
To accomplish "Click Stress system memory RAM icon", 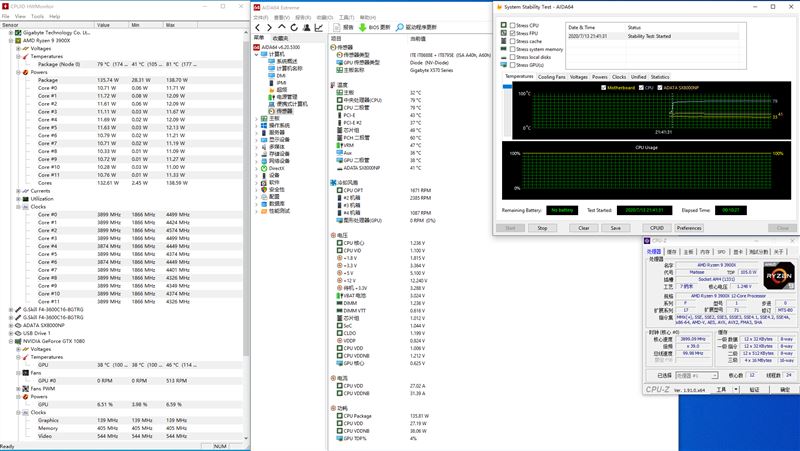I will (504, 49).
